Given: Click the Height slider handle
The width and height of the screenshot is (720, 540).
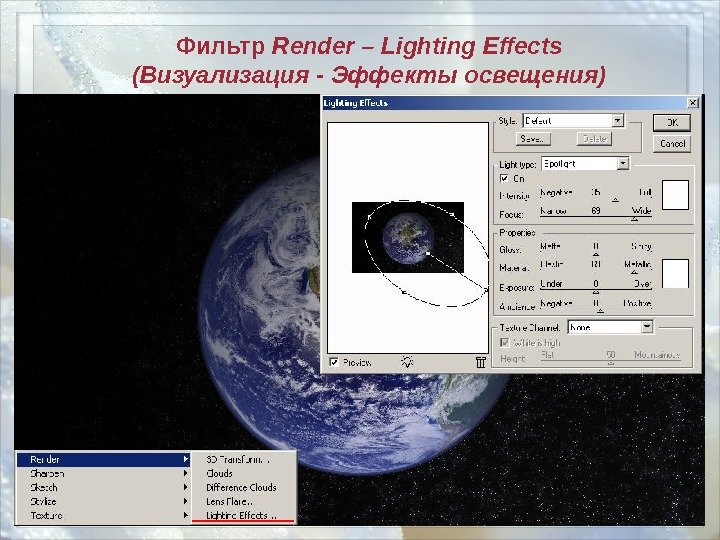Looking at the screenshot, I should click(x=611, y=362).
